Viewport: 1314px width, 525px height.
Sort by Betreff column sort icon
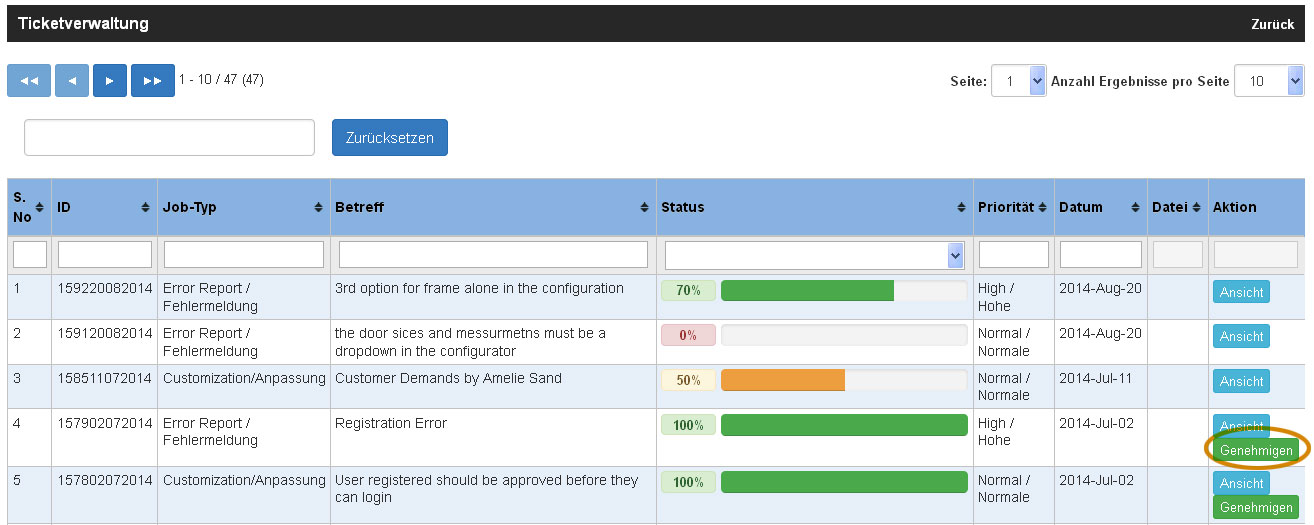(644, 207)
